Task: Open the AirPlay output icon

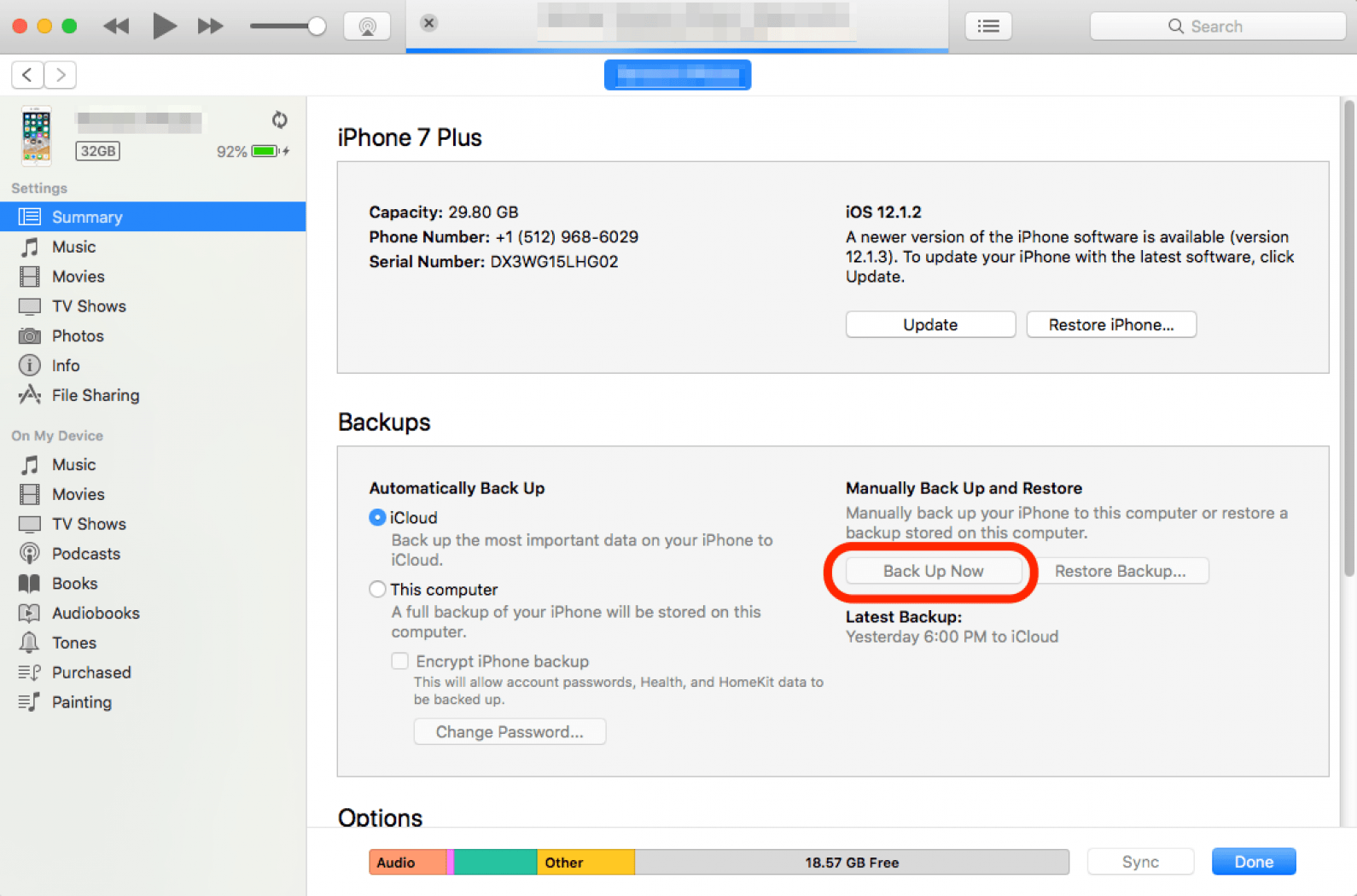Action: click(367, 26)
